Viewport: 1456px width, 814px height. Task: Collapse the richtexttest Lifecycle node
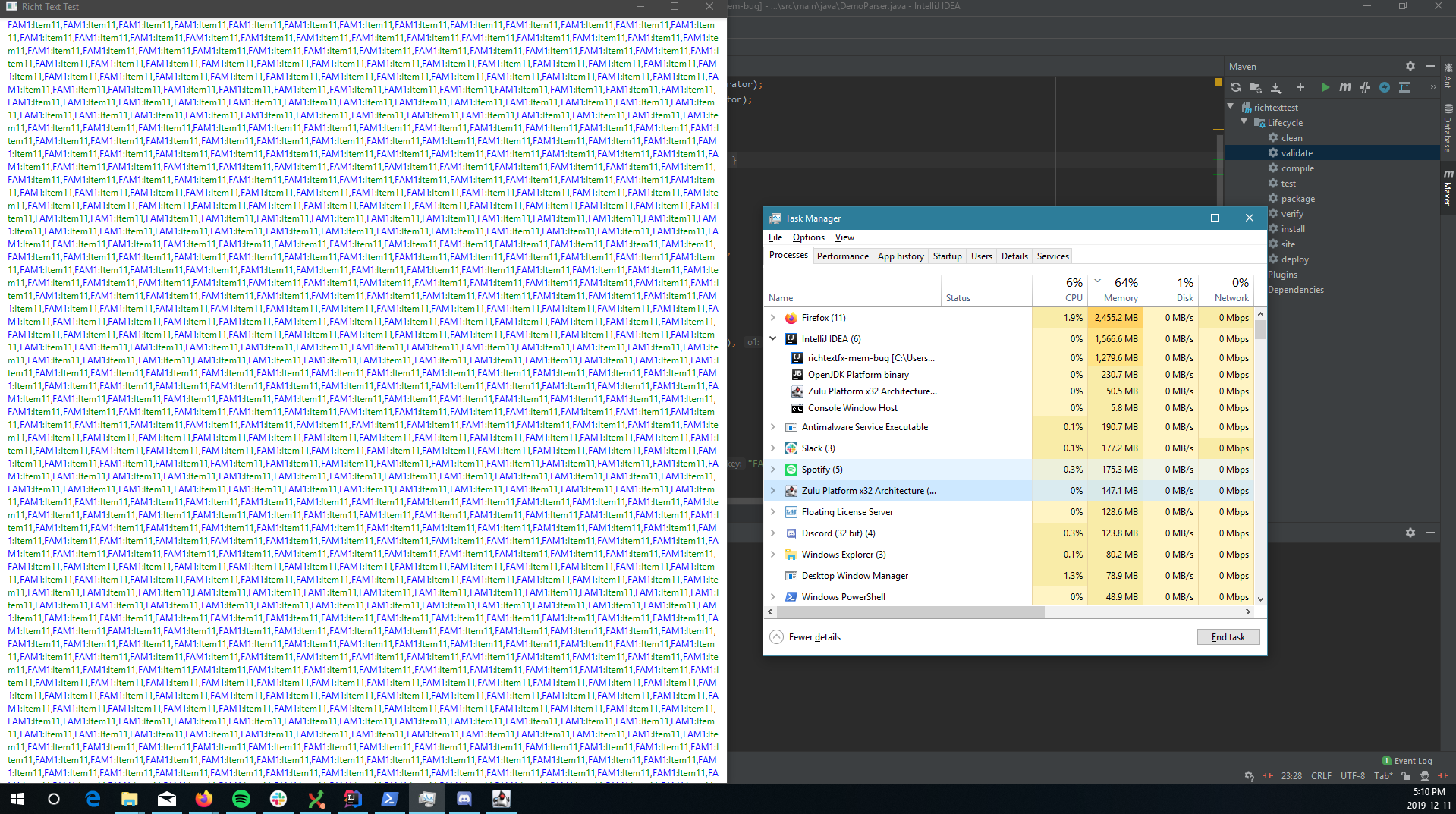pos(1244,122)
